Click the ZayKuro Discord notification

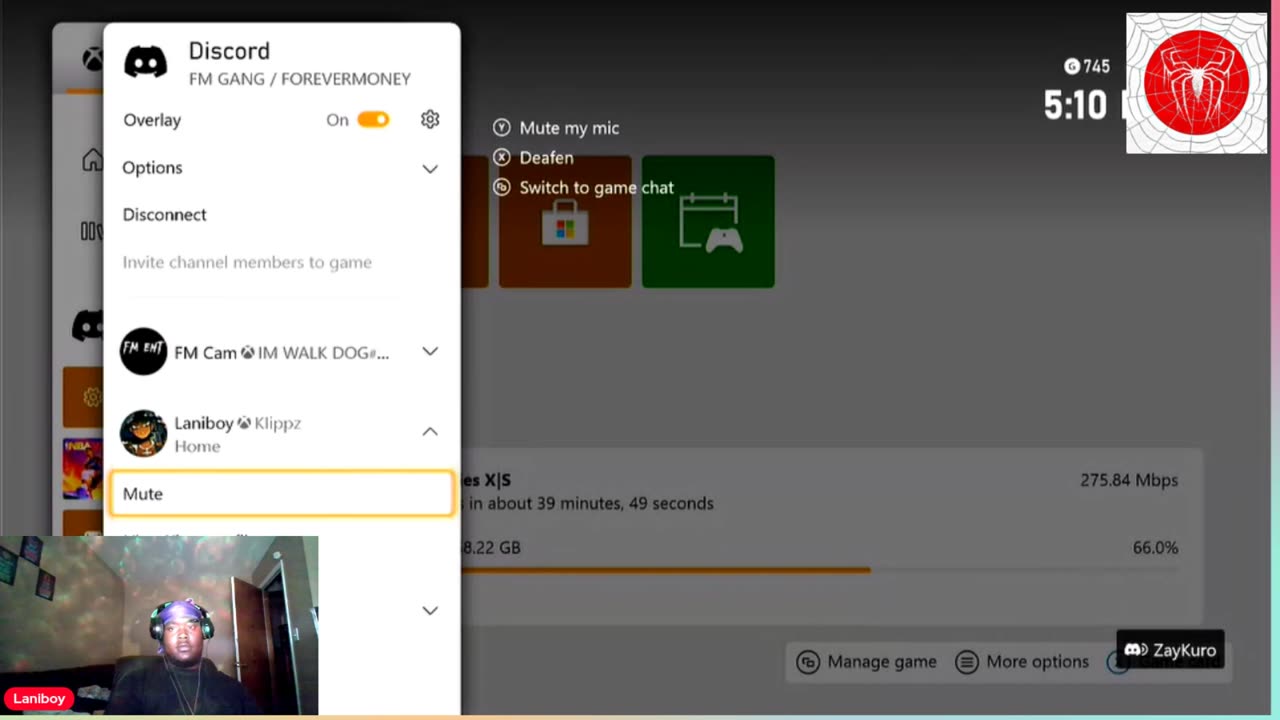(x=1170, y=650)
